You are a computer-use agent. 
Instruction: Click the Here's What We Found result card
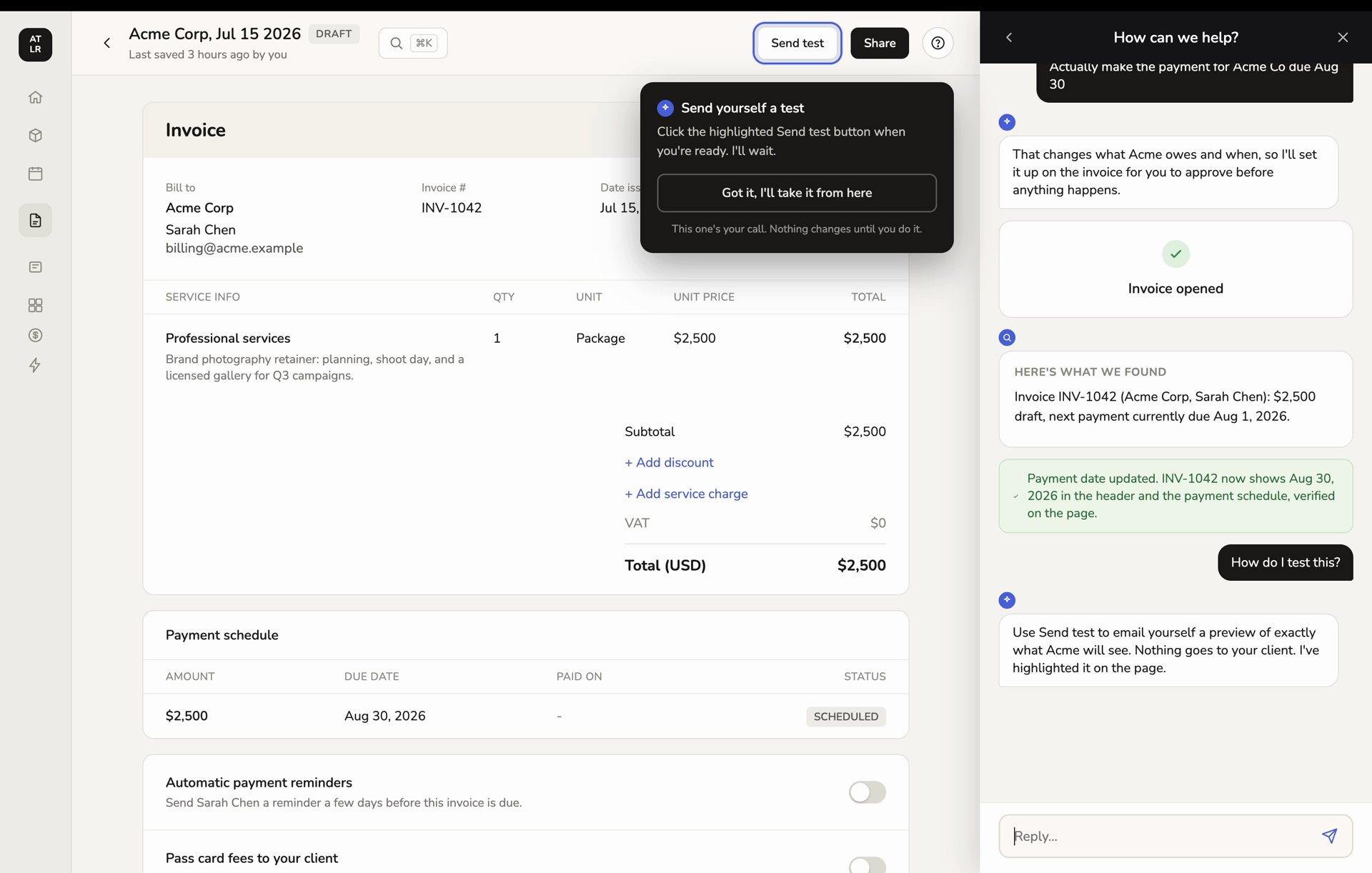[x=1175, y=399]
